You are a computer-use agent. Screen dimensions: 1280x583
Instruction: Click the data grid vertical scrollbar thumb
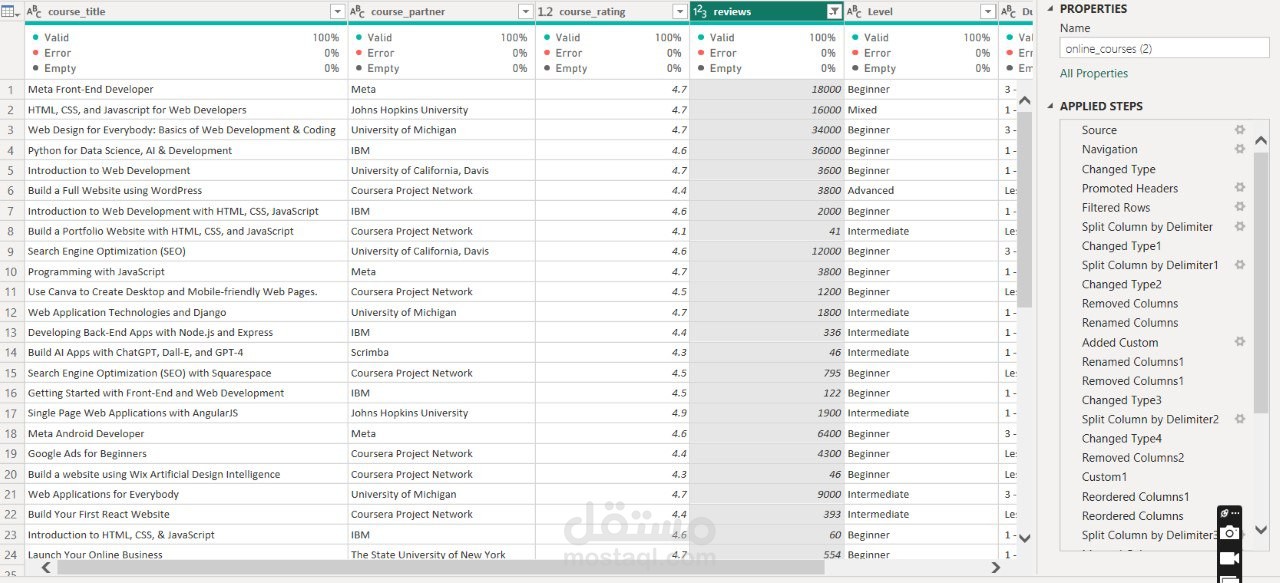pos(1024,210)
